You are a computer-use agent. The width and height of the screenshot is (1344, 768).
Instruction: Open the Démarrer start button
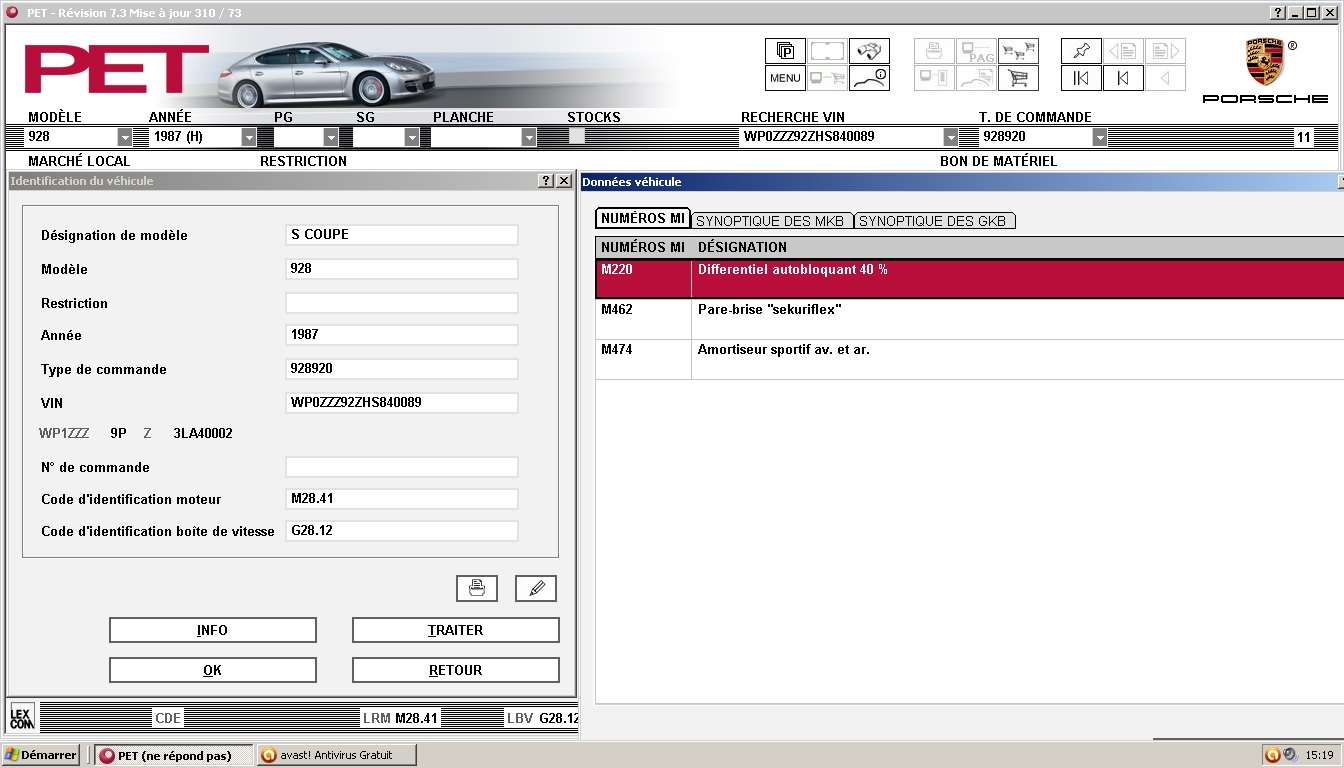[x=42, y=755]
